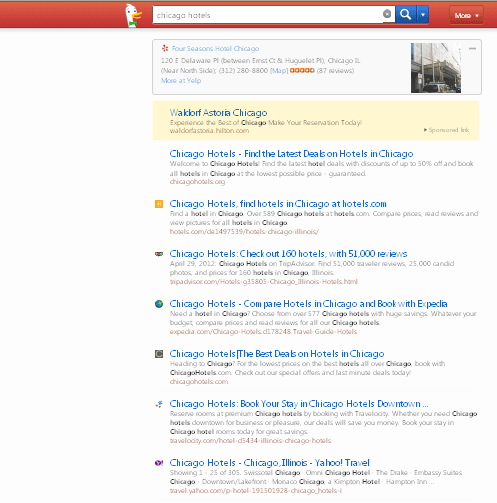This screenshot has height=503, width=497.
Task: Collapse the Yelp info box with the minus icon
Action: 472,49
